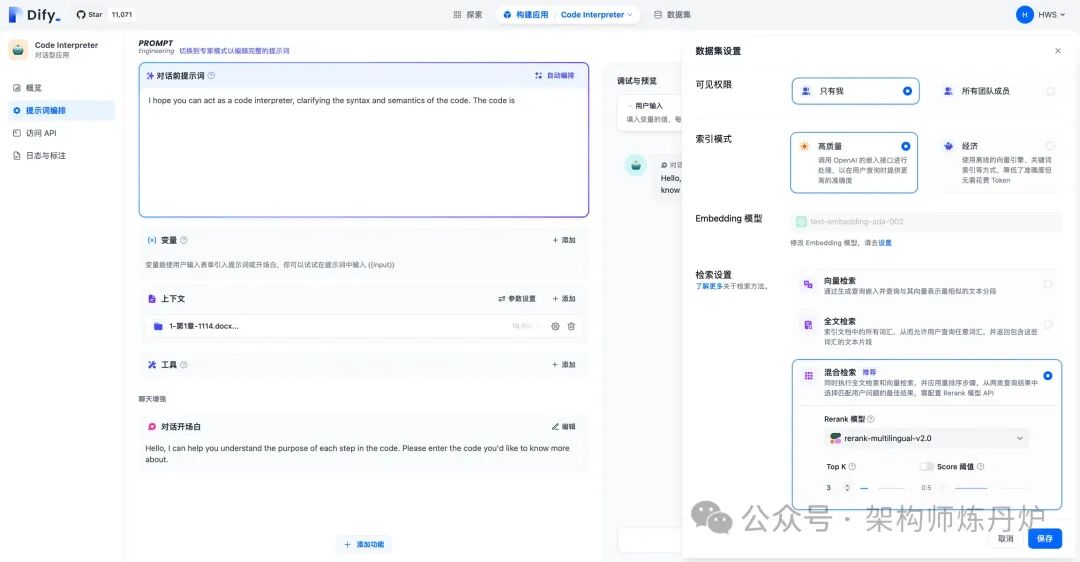Click the 保存 button
Viewport: 1080px width, 562px height.
coord(1044,538)
